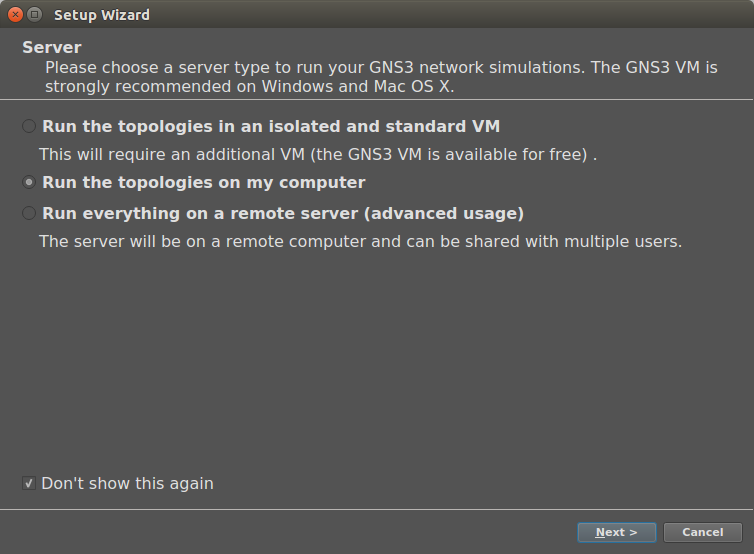Click the 'Please choose a server type' description
The height and width of the screenshot is (554, 754).
click(x=380, y=68)
